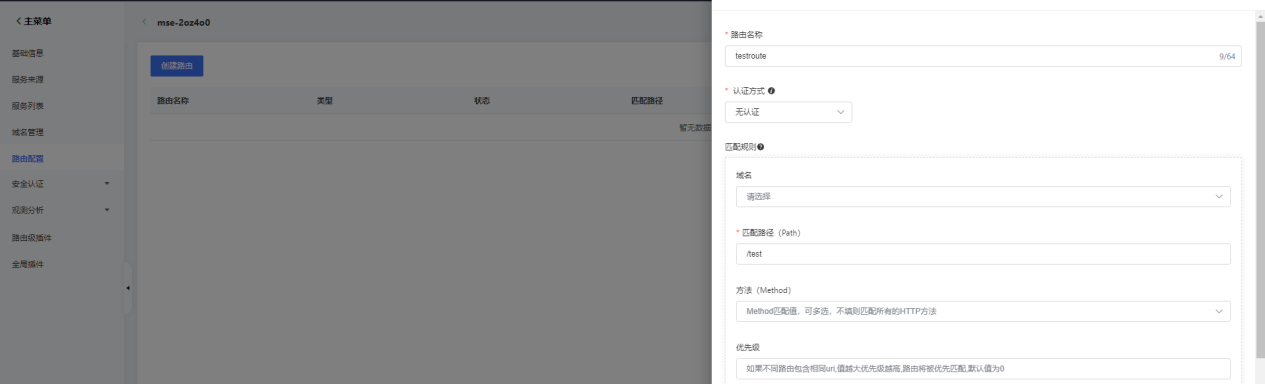Click back chevron beside mse-2oz4o0
Image resolution: width=1265 pixels, height=384 pixels.
click(143, 22)
